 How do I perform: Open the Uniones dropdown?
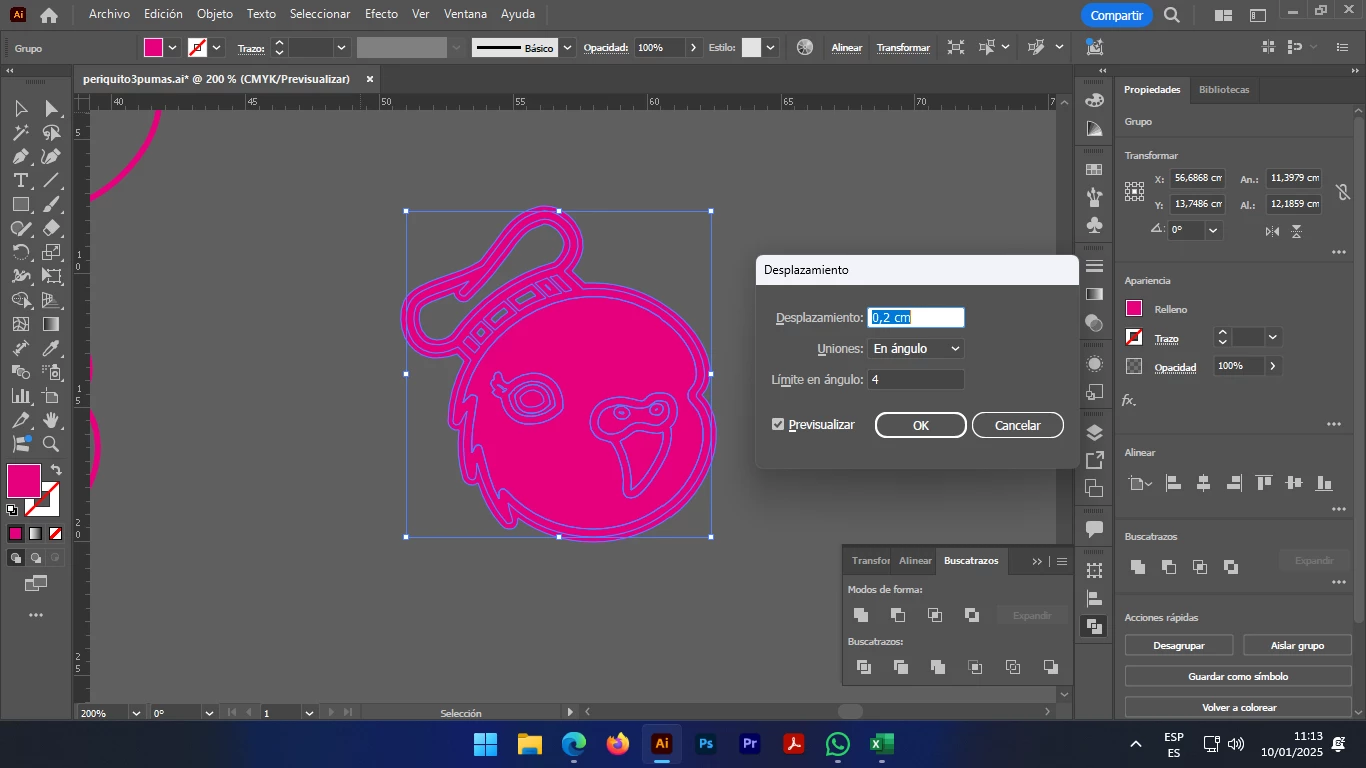(x=916, y=349)
